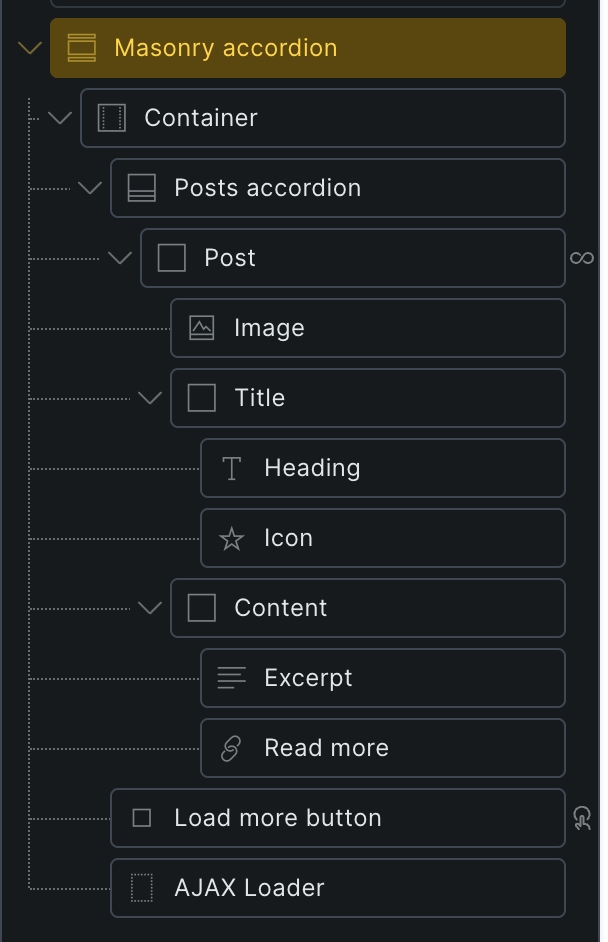Collapse the Title block chevron
This screenshot has width=608, height=942.
pyautogui.click(x=150, y=398)
